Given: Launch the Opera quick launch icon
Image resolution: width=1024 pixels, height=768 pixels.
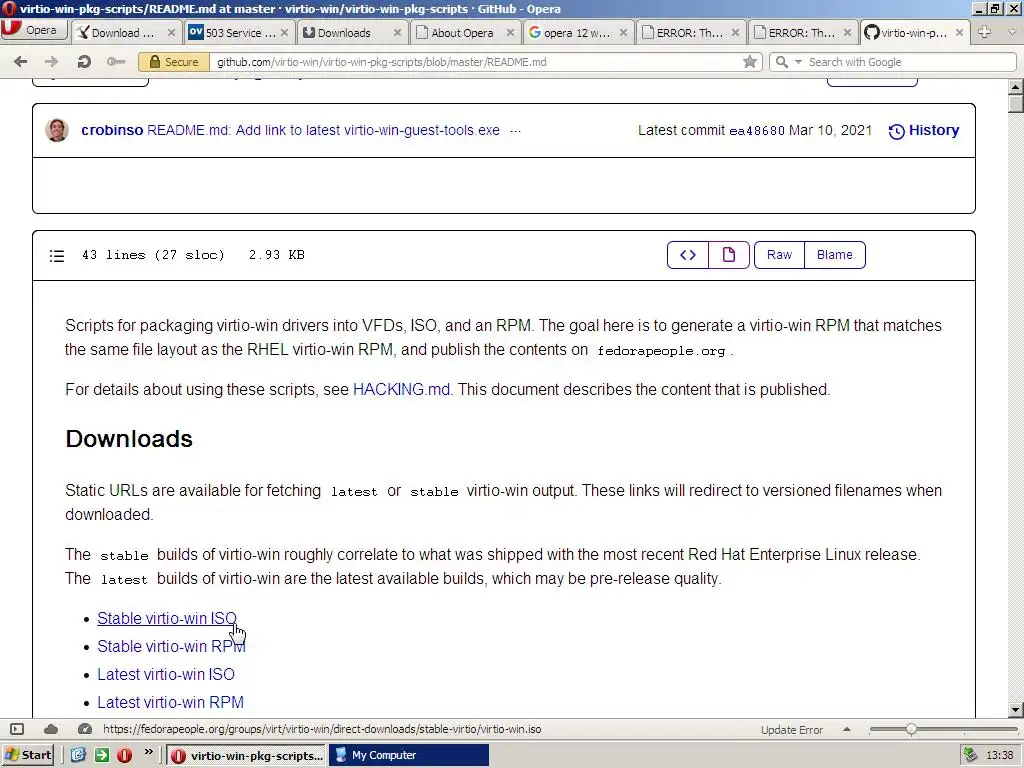Looking at the screenshot, I should 125,756.
